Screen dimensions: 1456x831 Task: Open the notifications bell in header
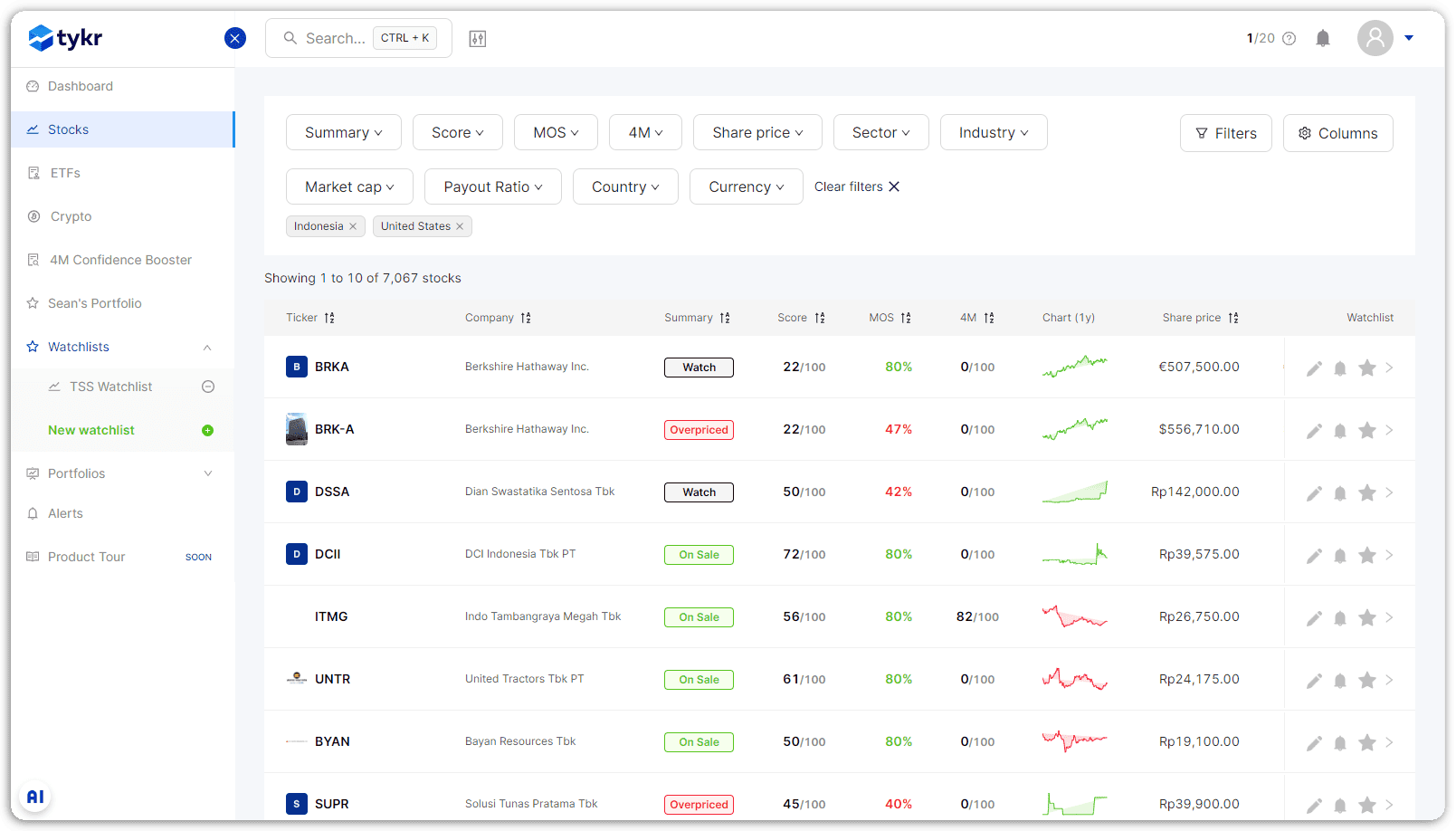pyautogui.click(x=1323, y=38)
